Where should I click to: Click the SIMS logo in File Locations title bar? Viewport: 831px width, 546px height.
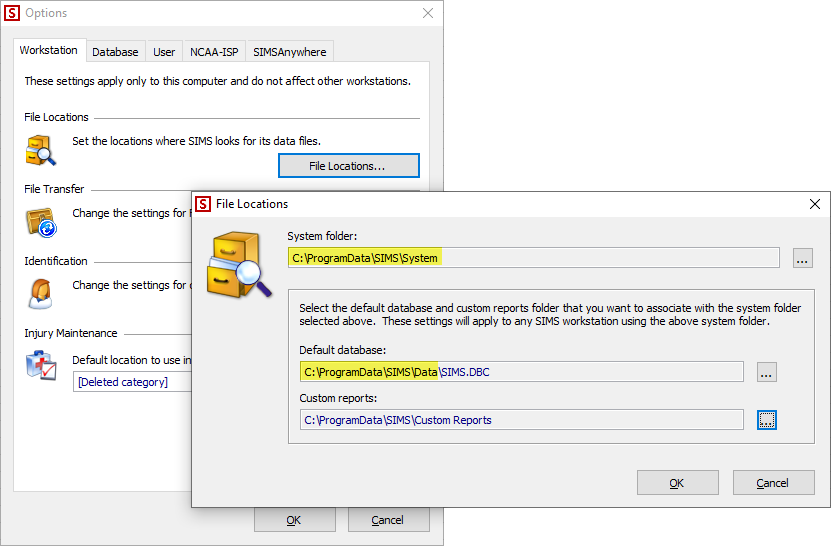pos(203,204)
